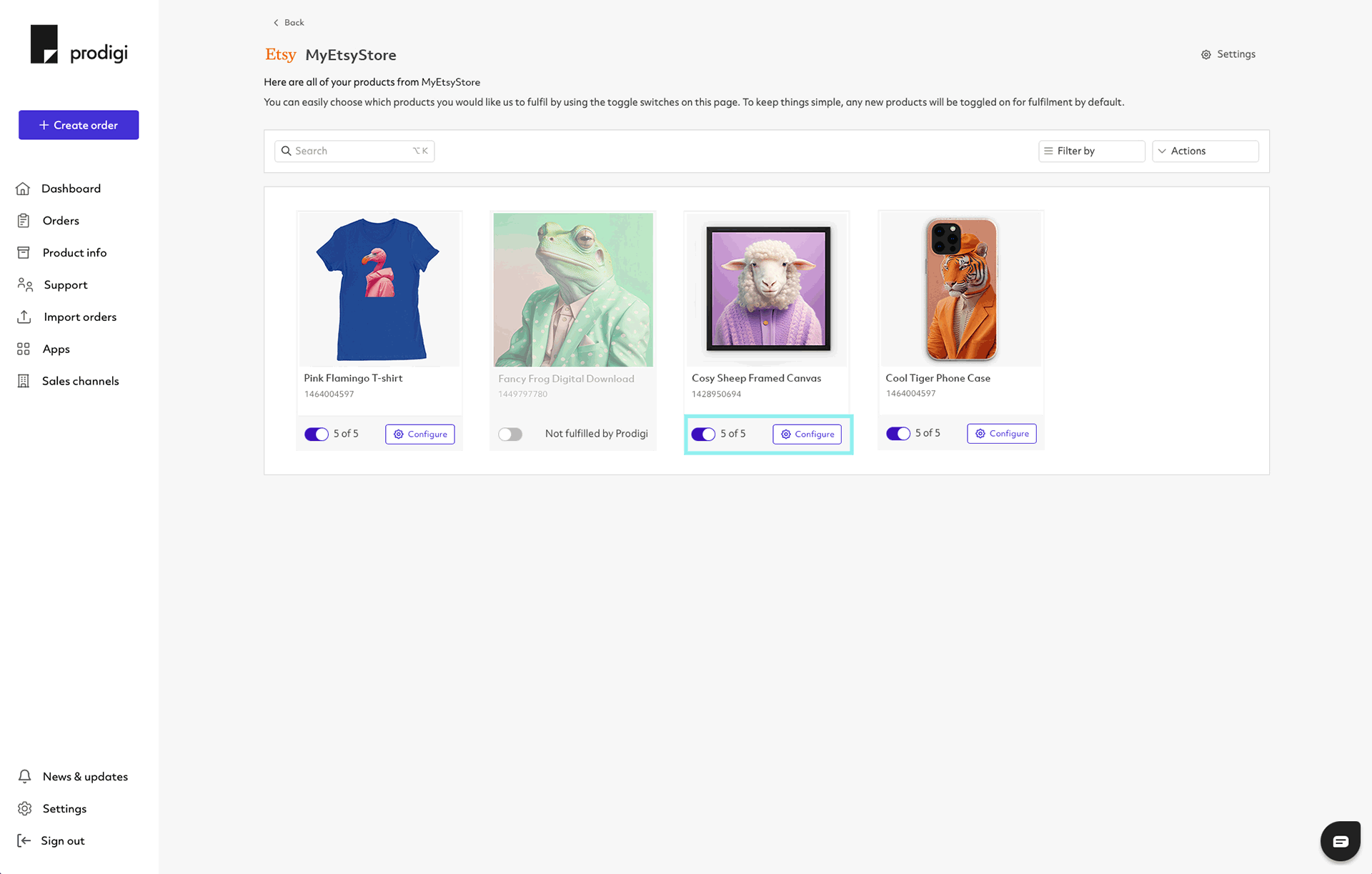Open Sales channels section
This screenshot has width=1372, height=874.
(x=80, y=381)
